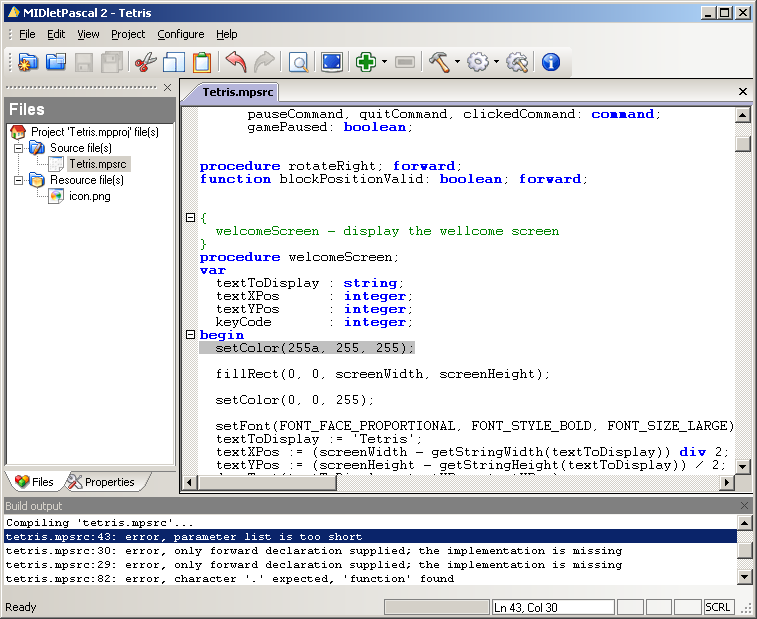Image resolution: width=757 pixels, height=619 pixels.
Task: Open dropdown arrow beside the gear icon
Action: (496, 62)
